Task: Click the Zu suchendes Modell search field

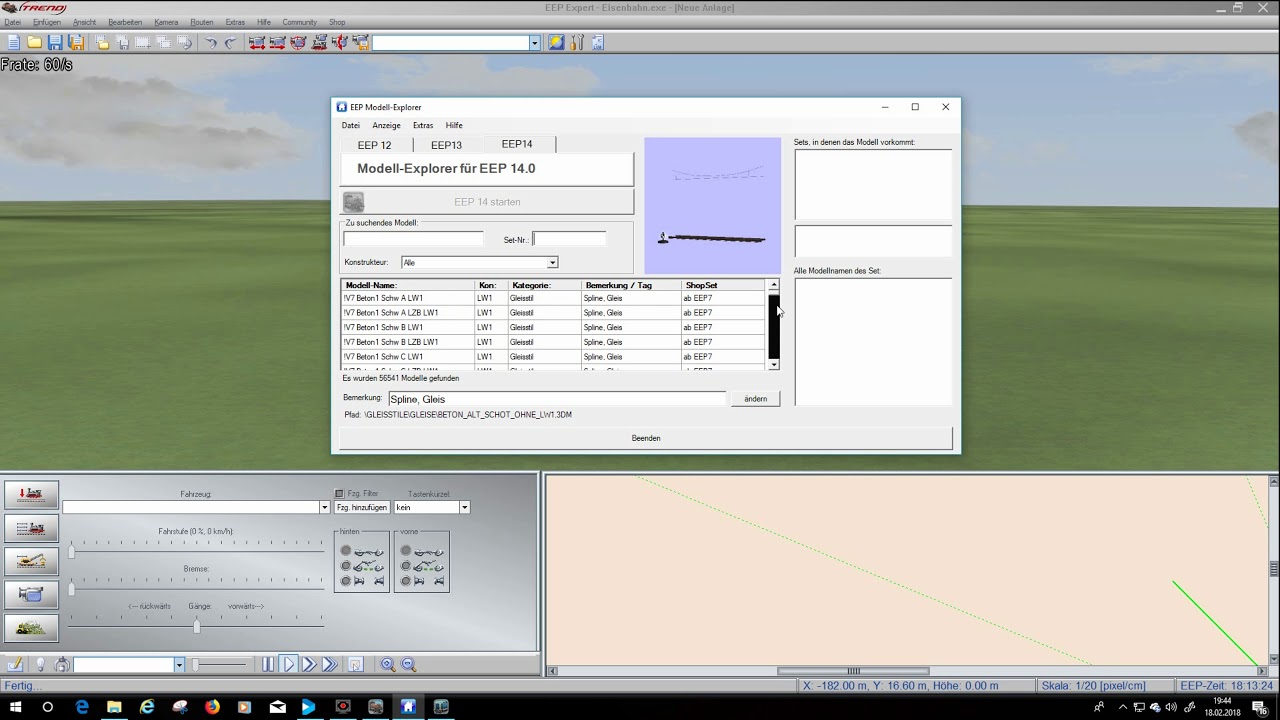Action: (413, 239)
